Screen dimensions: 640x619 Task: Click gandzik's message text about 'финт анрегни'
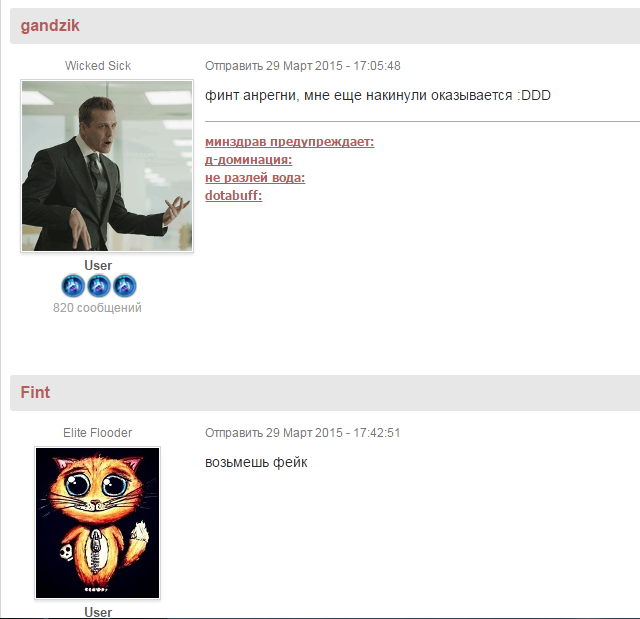[378, 95]
